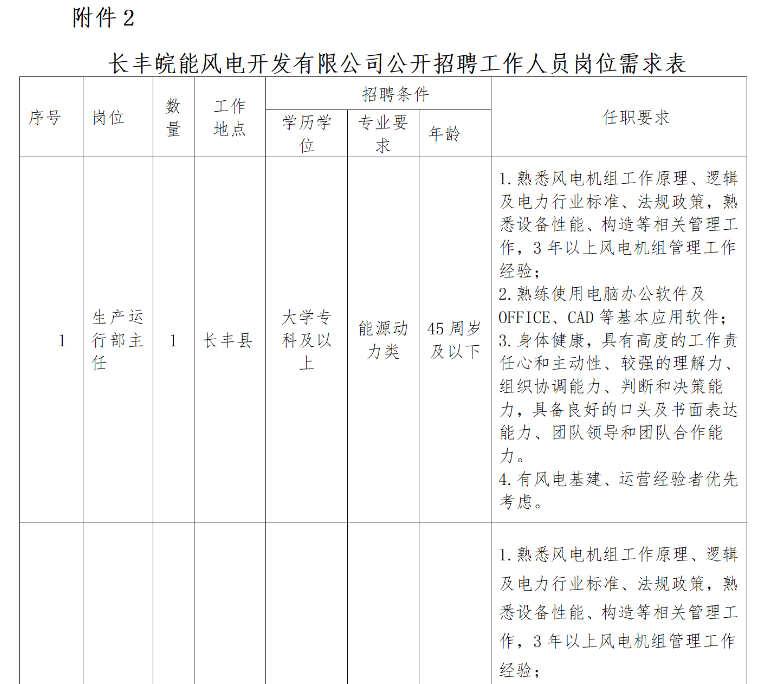The image size is (766, 684).
Task: Click the education cell '大学专科及以上'
Action: tap(307, 340)
